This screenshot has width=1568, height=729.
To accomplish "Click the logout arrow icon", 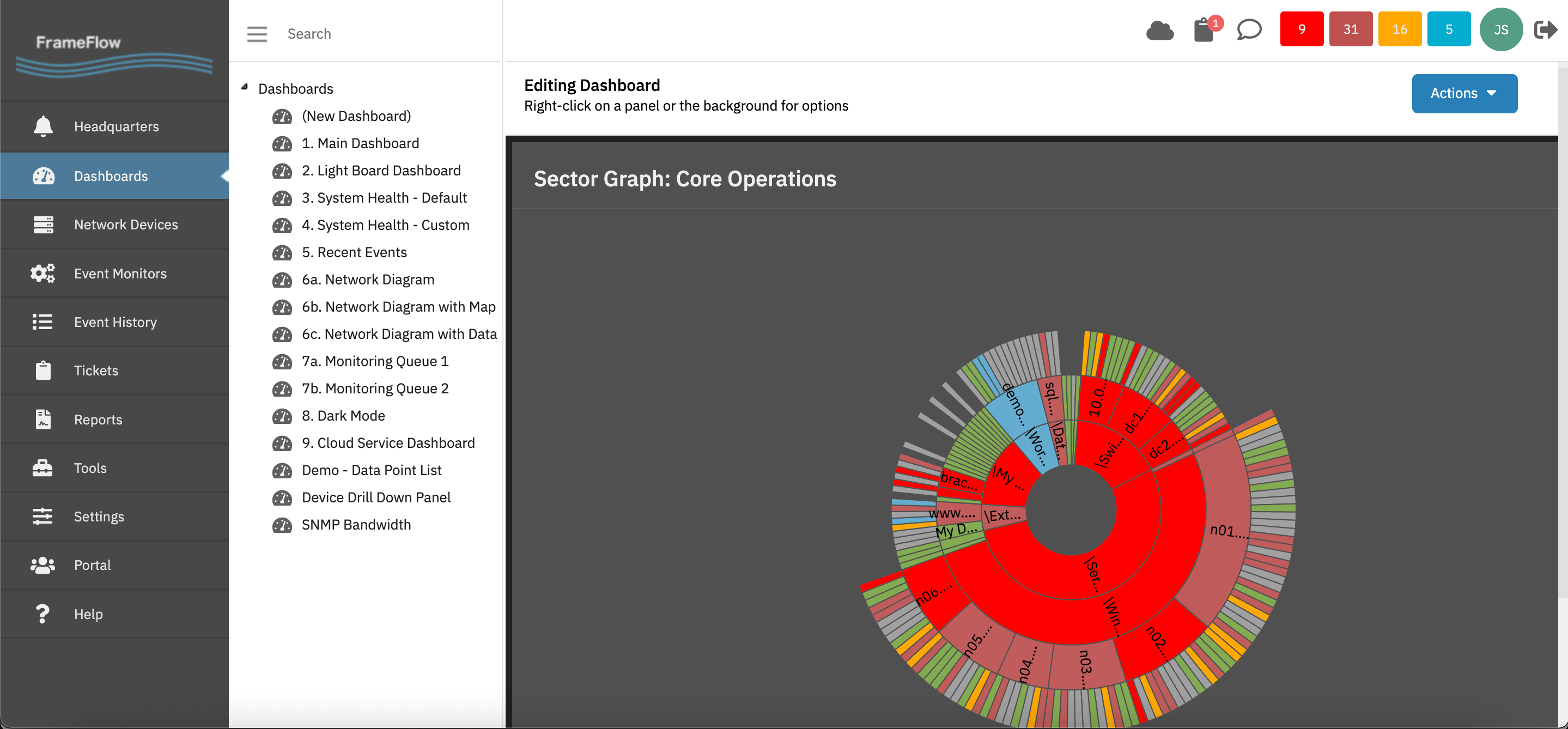I will click(x=1545, y=30).
